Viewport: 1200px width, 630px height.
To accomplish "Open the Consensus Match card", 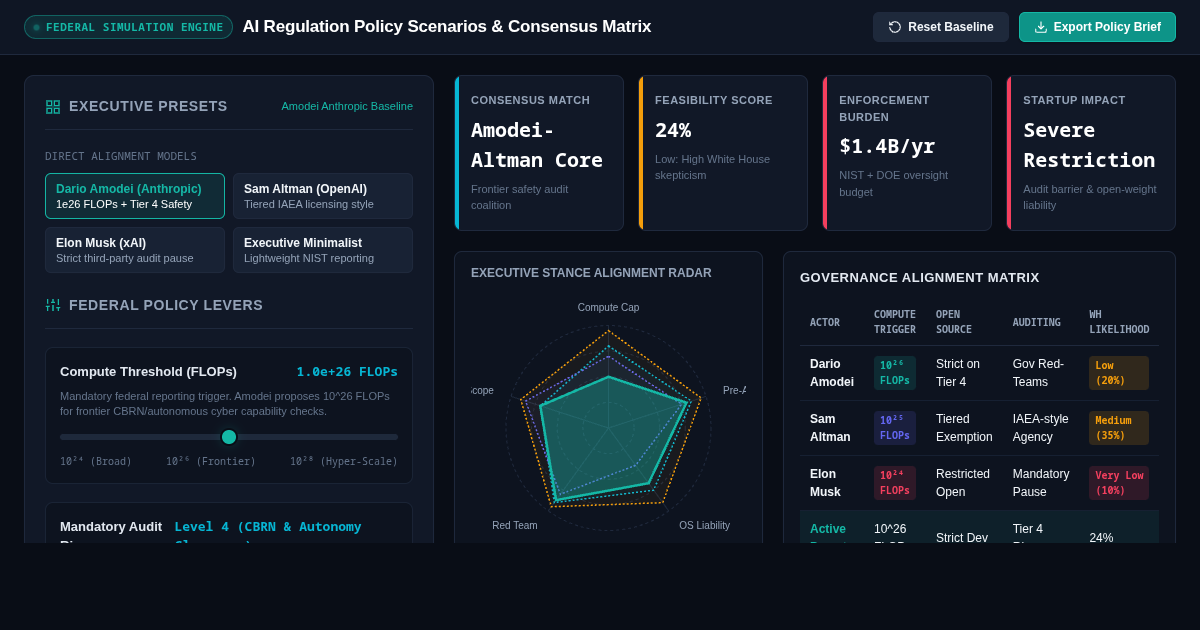I will [x=539, y=153].
